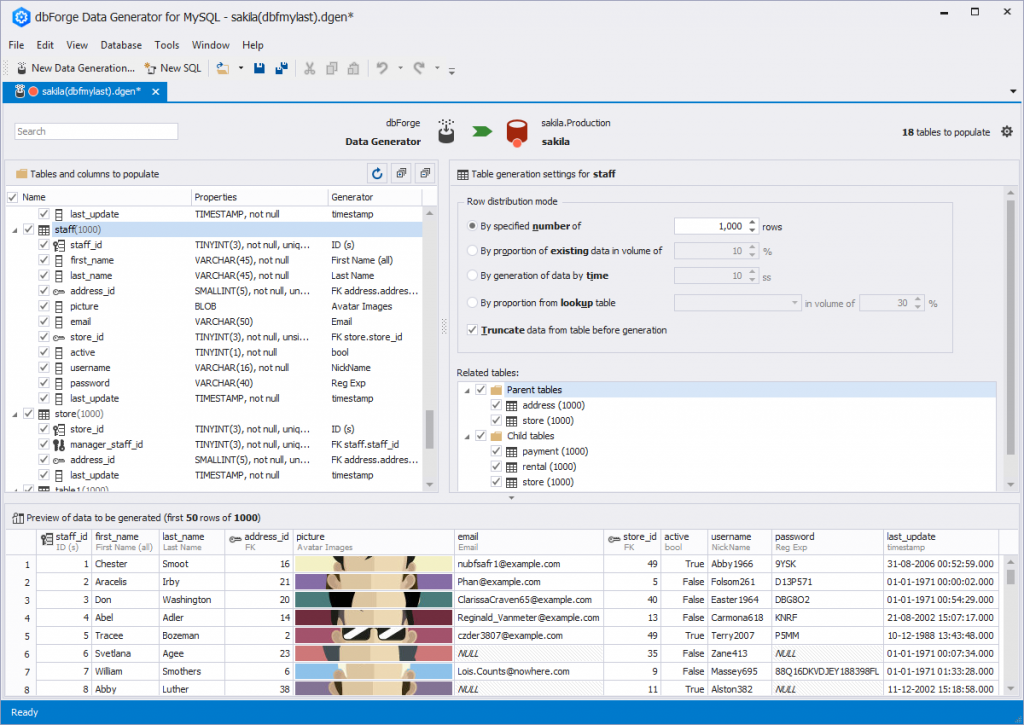The width and height of the screenshot is (1024, 725).
Task: Uncheck the payment (1000) child table
Action: click(x=495, y=450)
